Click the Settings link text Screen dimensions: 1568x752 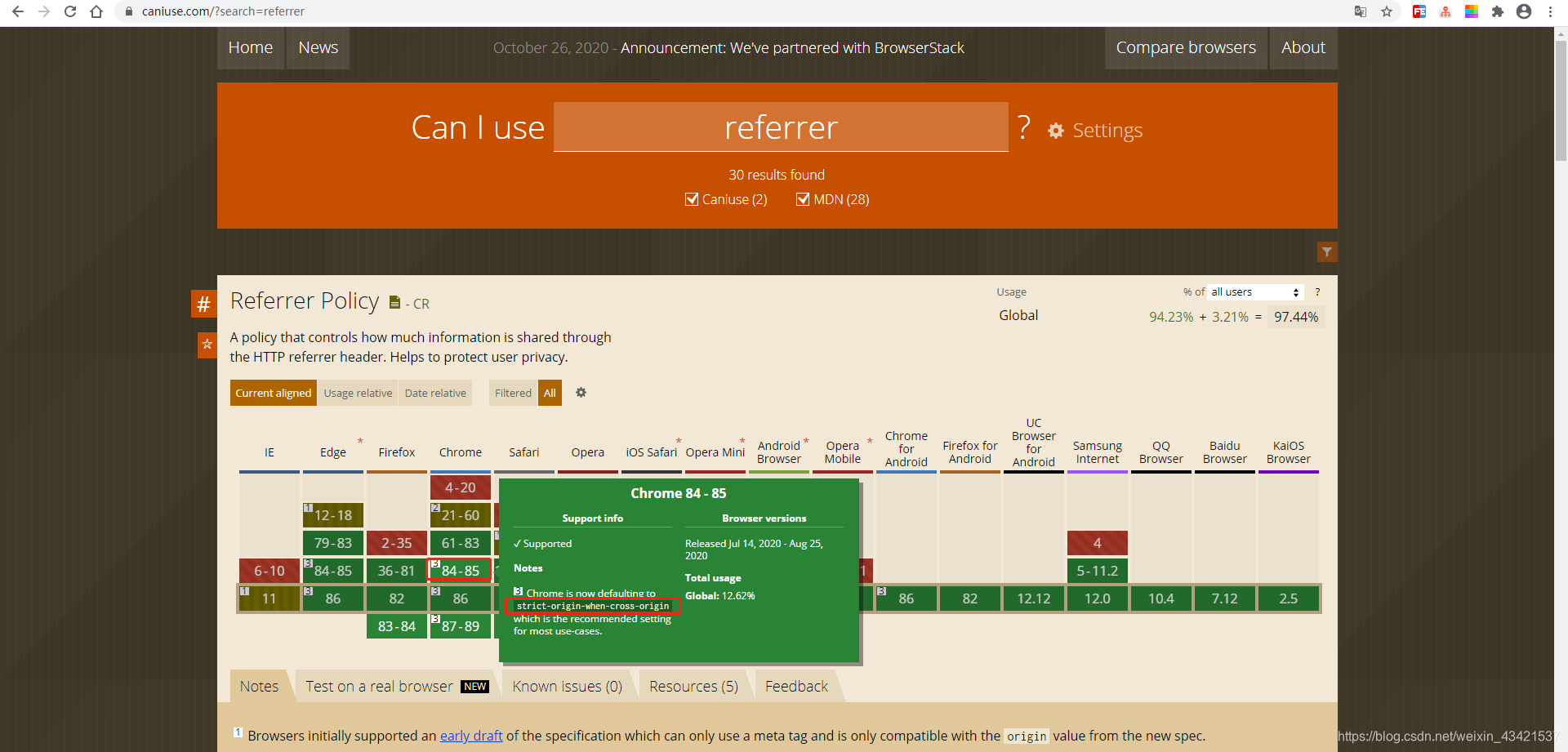1107,131
